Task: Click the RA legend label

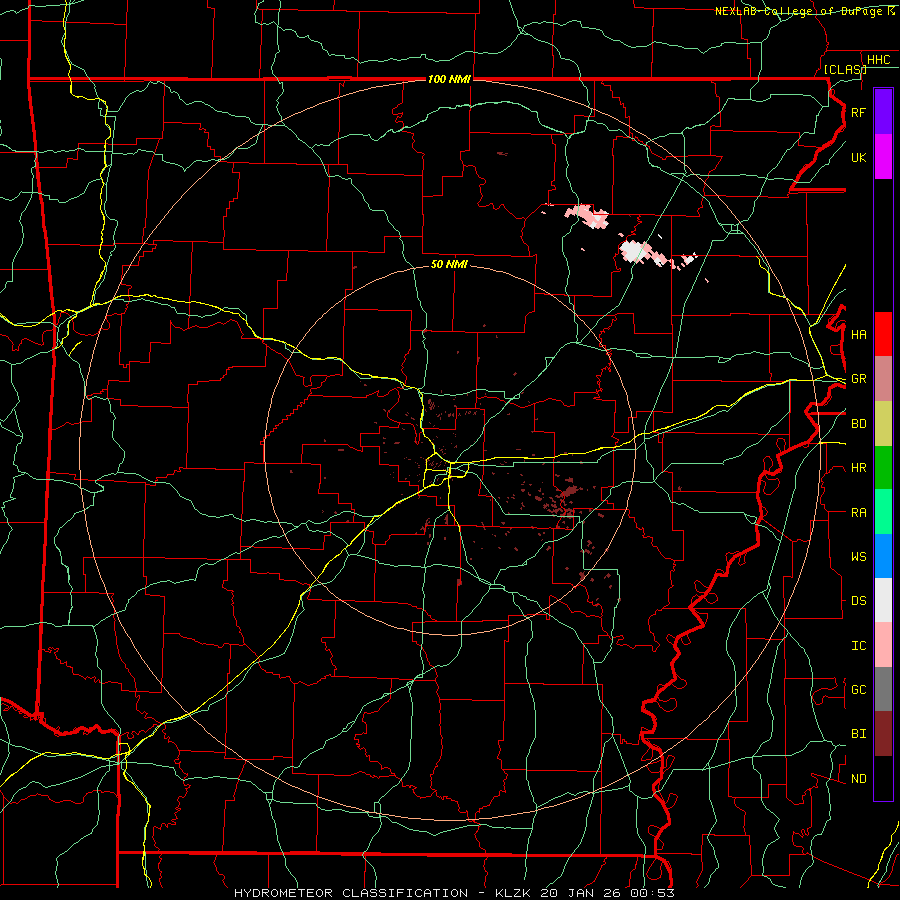Action: pos(858,512)
